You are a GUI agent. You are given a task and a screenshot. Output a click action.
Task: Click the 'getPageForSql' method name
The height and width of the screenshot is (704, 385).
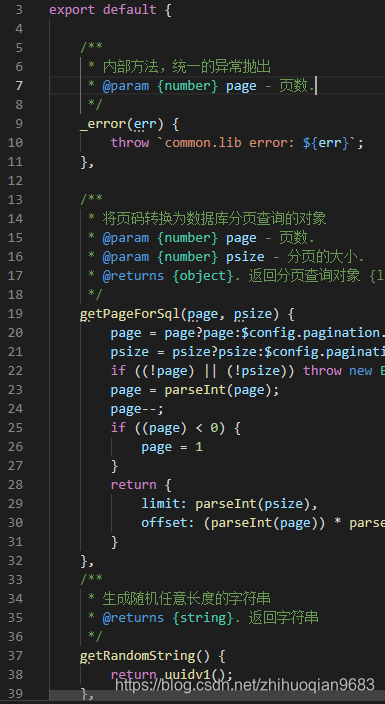(130, 313)
